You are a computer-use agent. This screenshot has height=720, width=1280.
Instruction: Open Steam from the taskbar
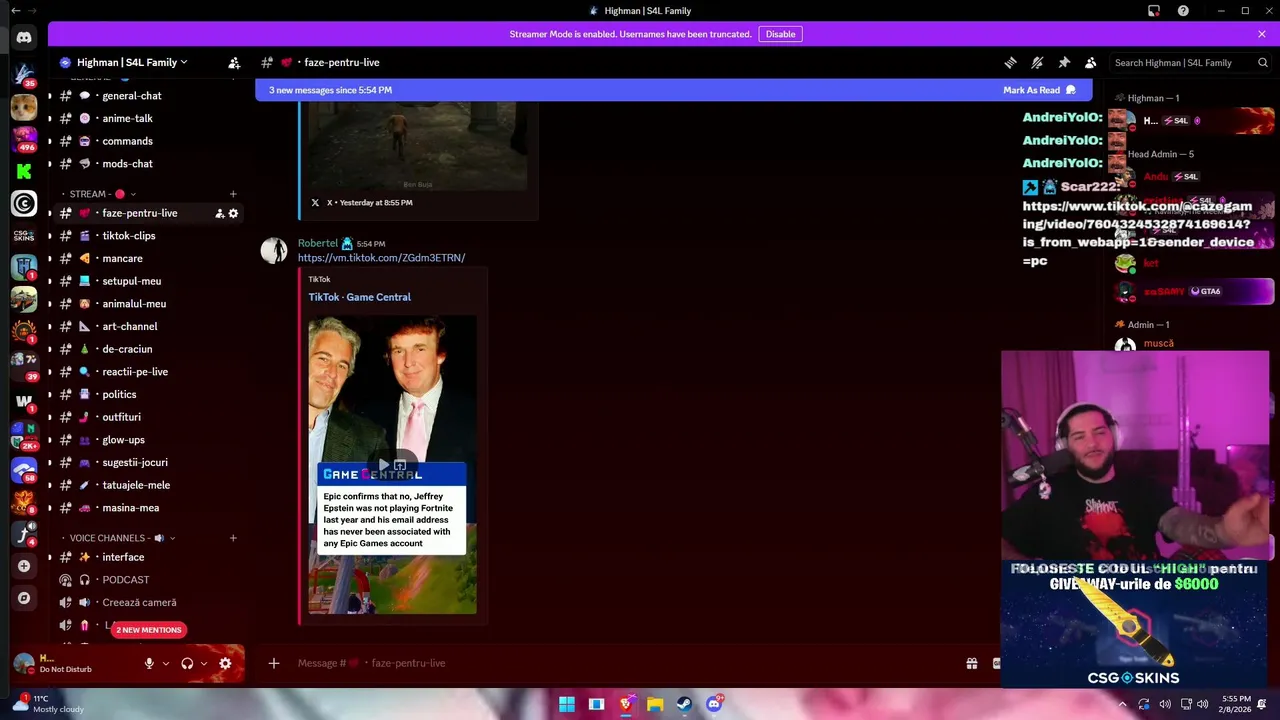[x=684, y=704]
